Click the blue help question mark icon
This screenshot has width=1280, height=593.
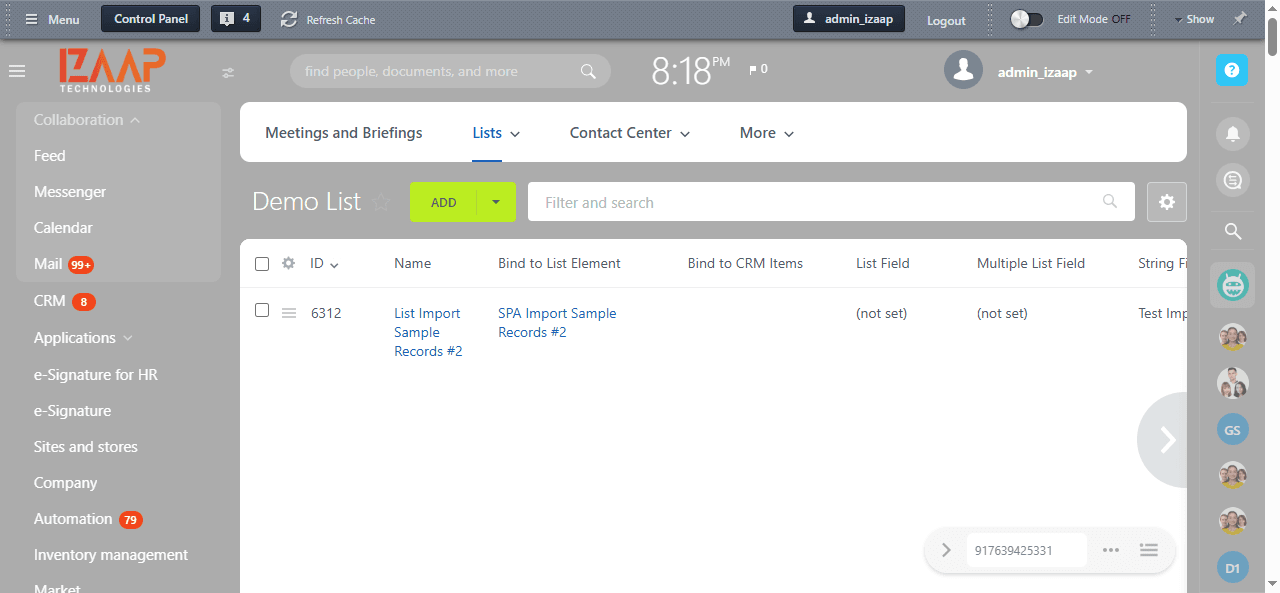[x=1232, y=70]
